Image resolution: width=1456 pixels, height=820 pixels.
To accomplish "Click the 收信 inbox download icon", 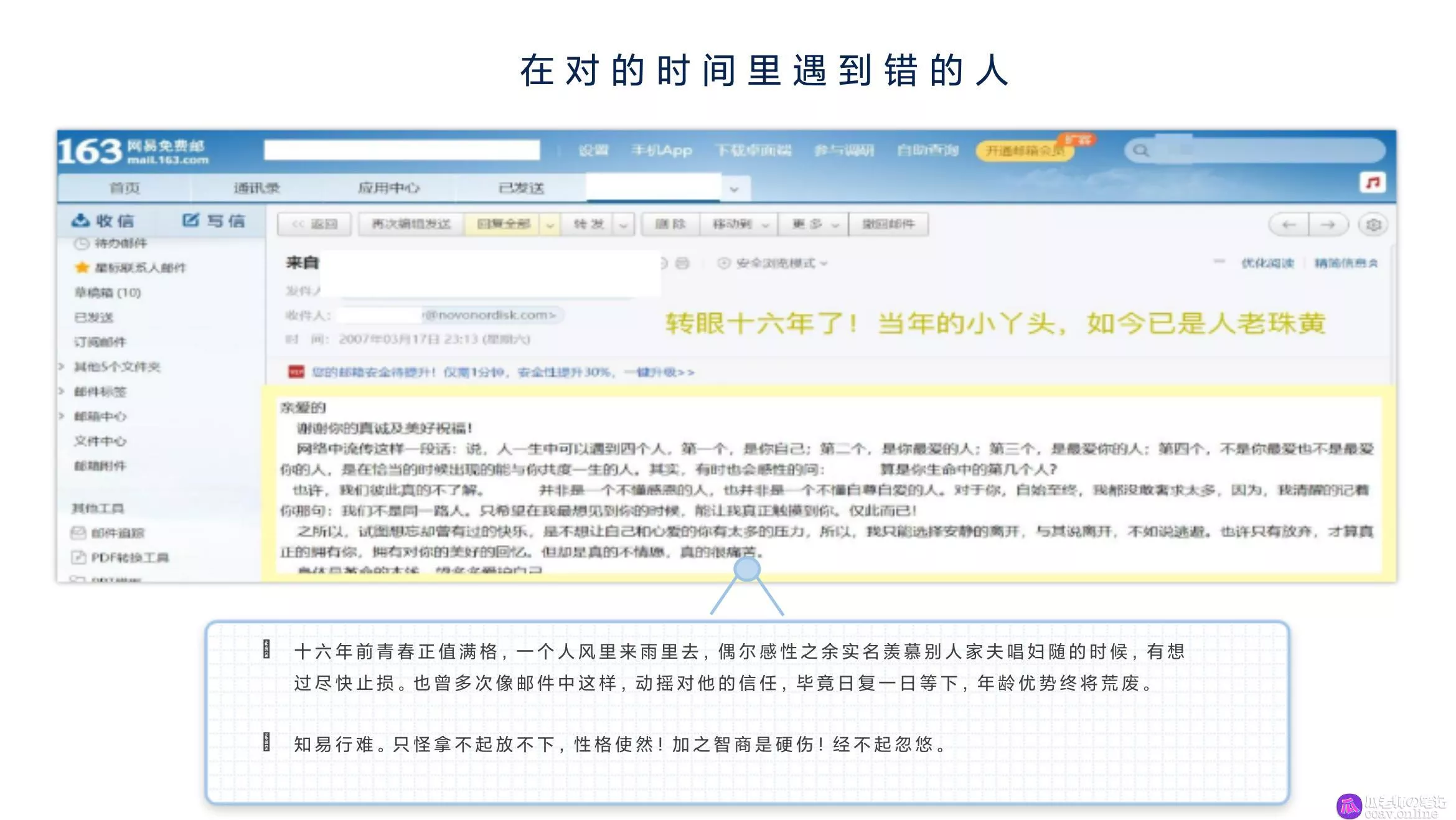I will [x=80, y=220].
